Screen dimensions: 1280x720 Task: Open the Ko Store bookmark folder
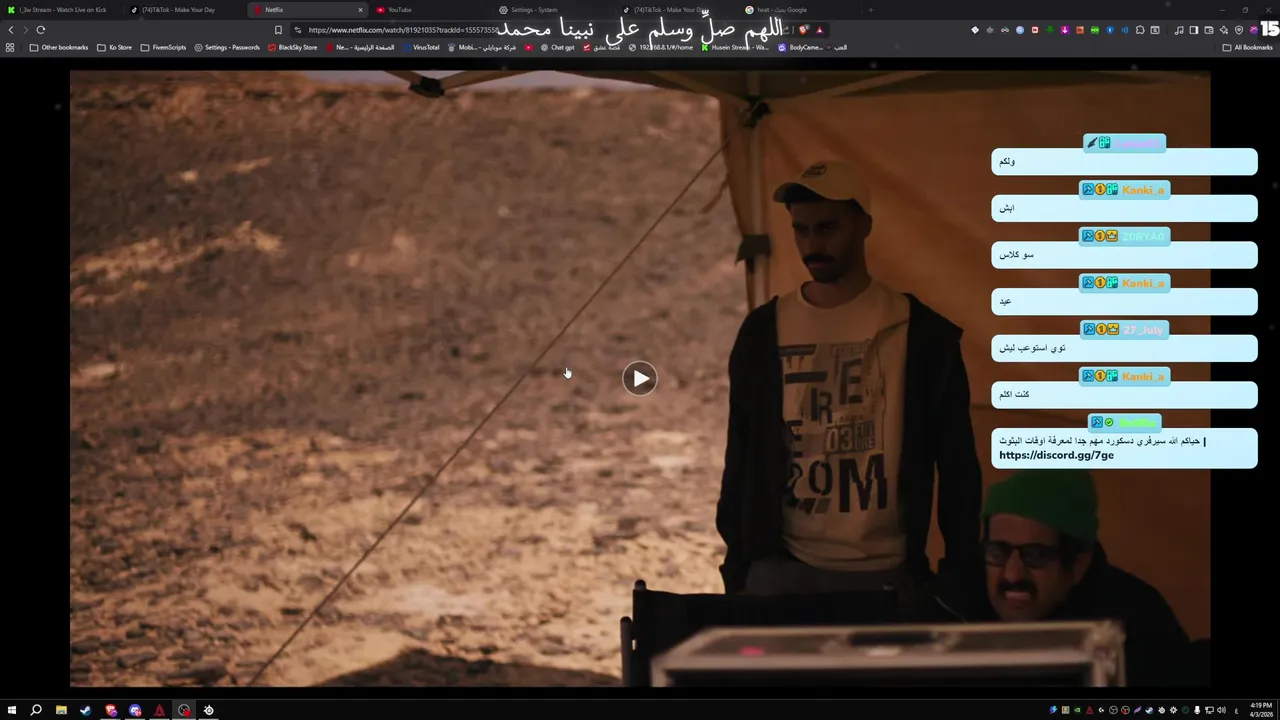pos(114,47)
